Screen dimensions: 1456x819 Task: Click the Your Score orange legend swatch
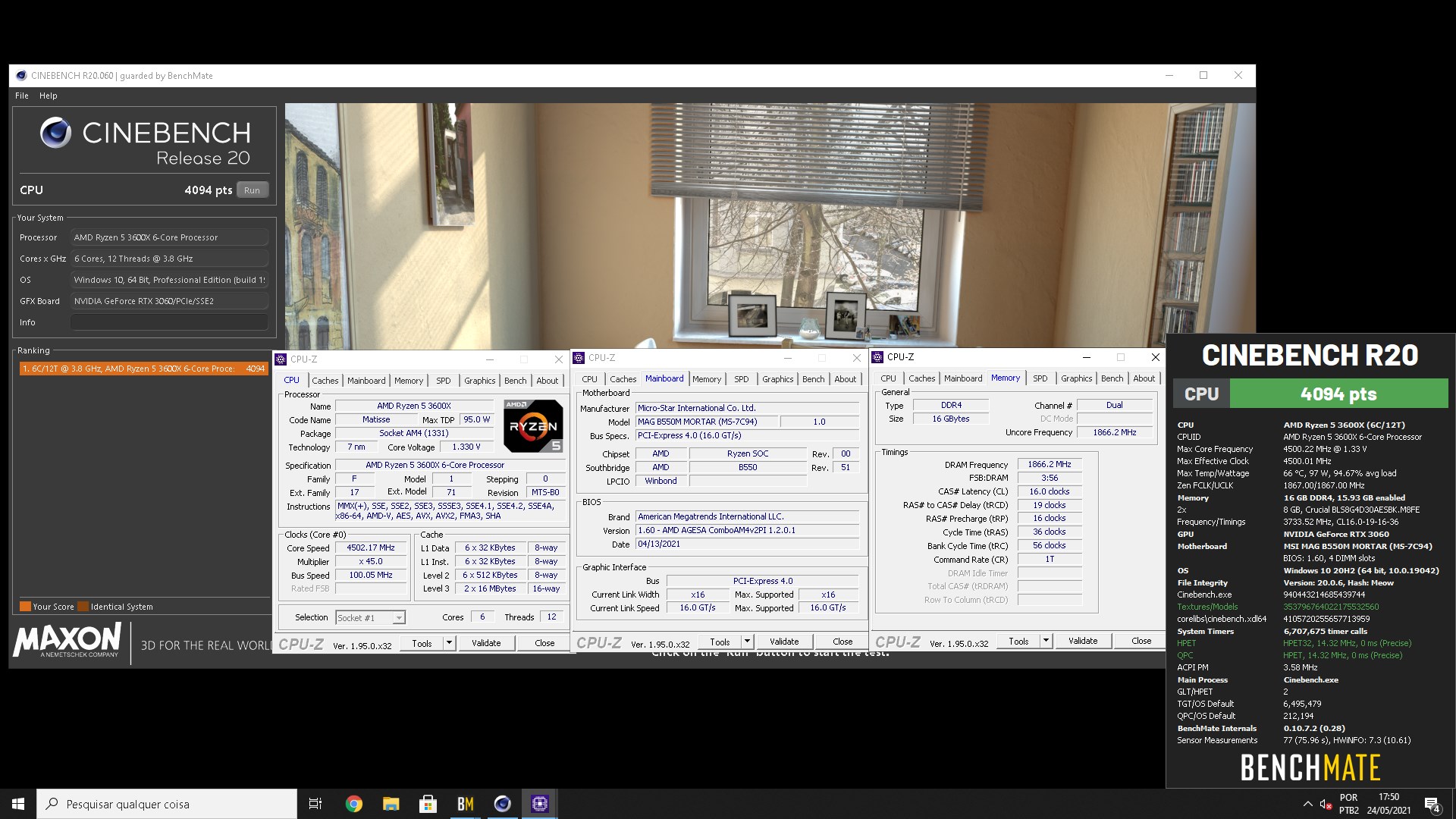click(25, 607)
